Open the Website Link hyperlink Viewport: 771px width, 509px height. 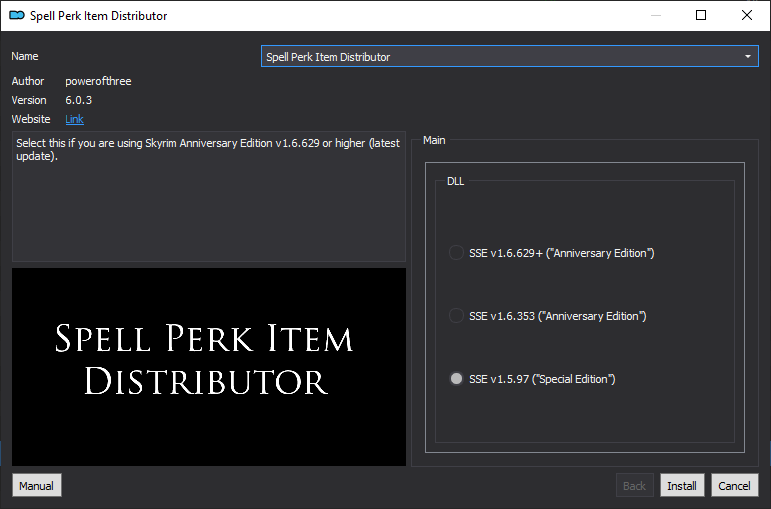click(74, 119)
